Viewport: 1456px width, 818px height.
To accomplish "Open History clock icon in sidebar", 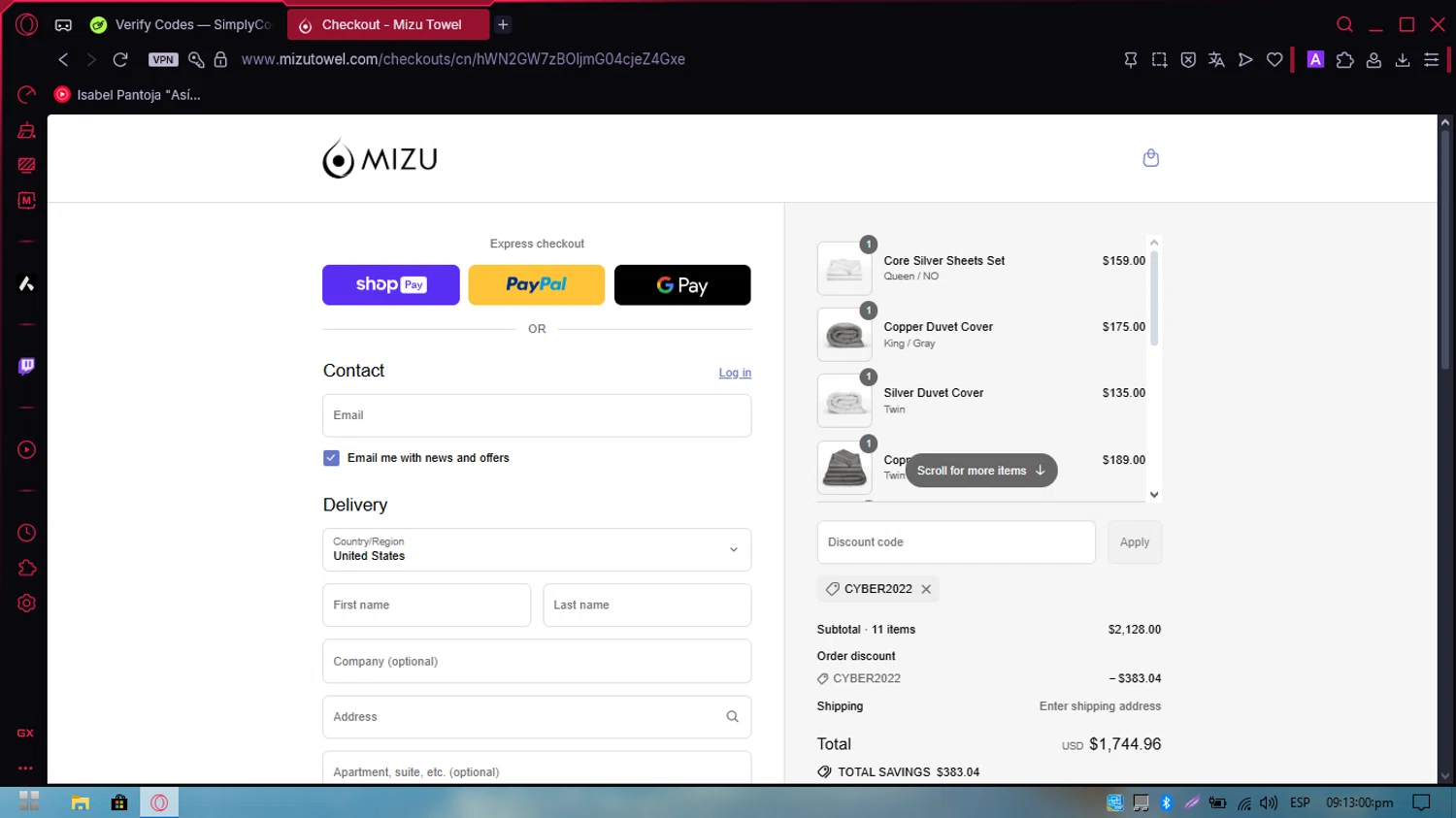I will click(x=26, y=533).
